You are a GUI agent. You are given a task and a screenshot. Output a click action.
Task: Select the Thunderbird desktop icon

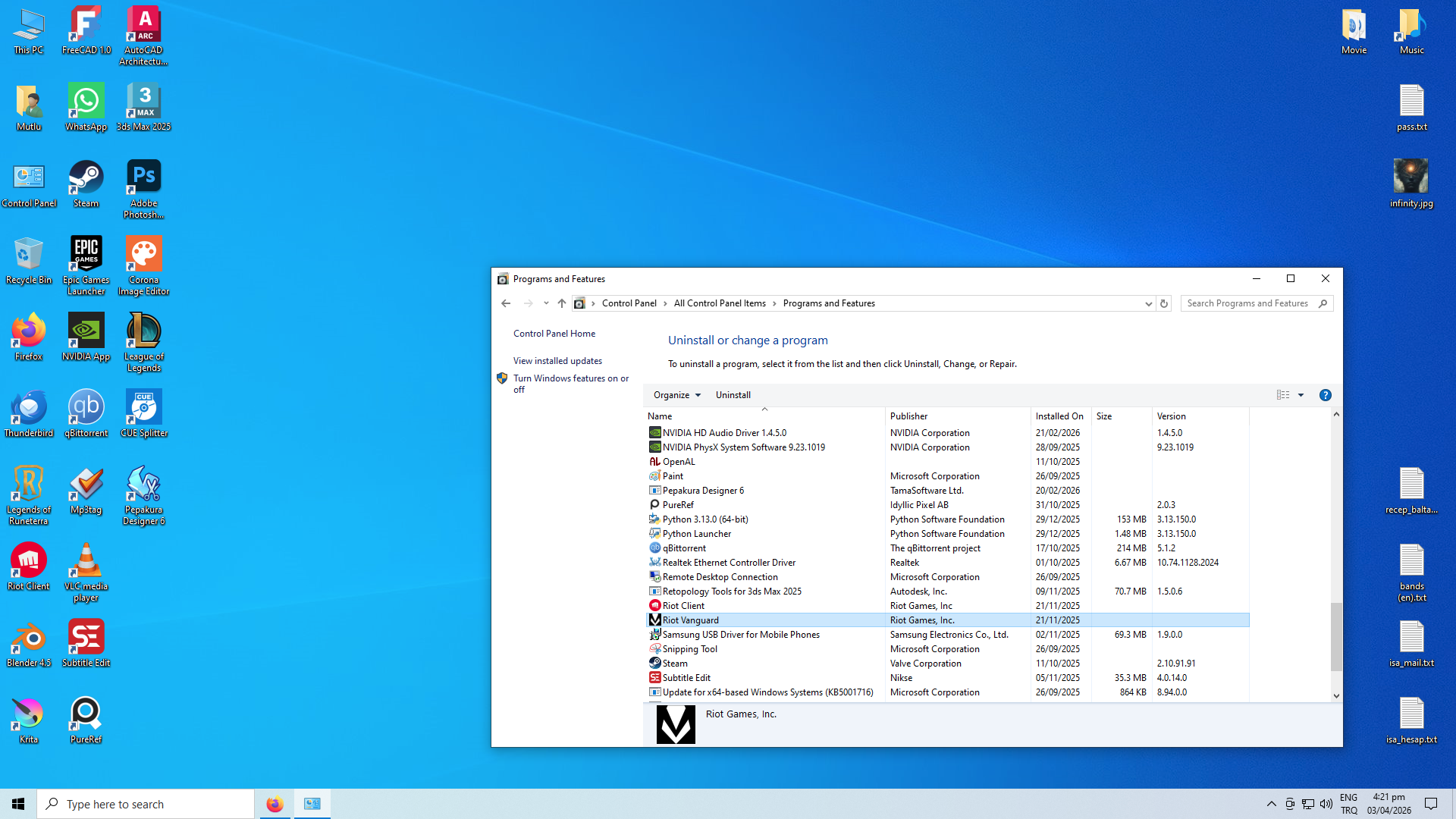click(29, 414)
